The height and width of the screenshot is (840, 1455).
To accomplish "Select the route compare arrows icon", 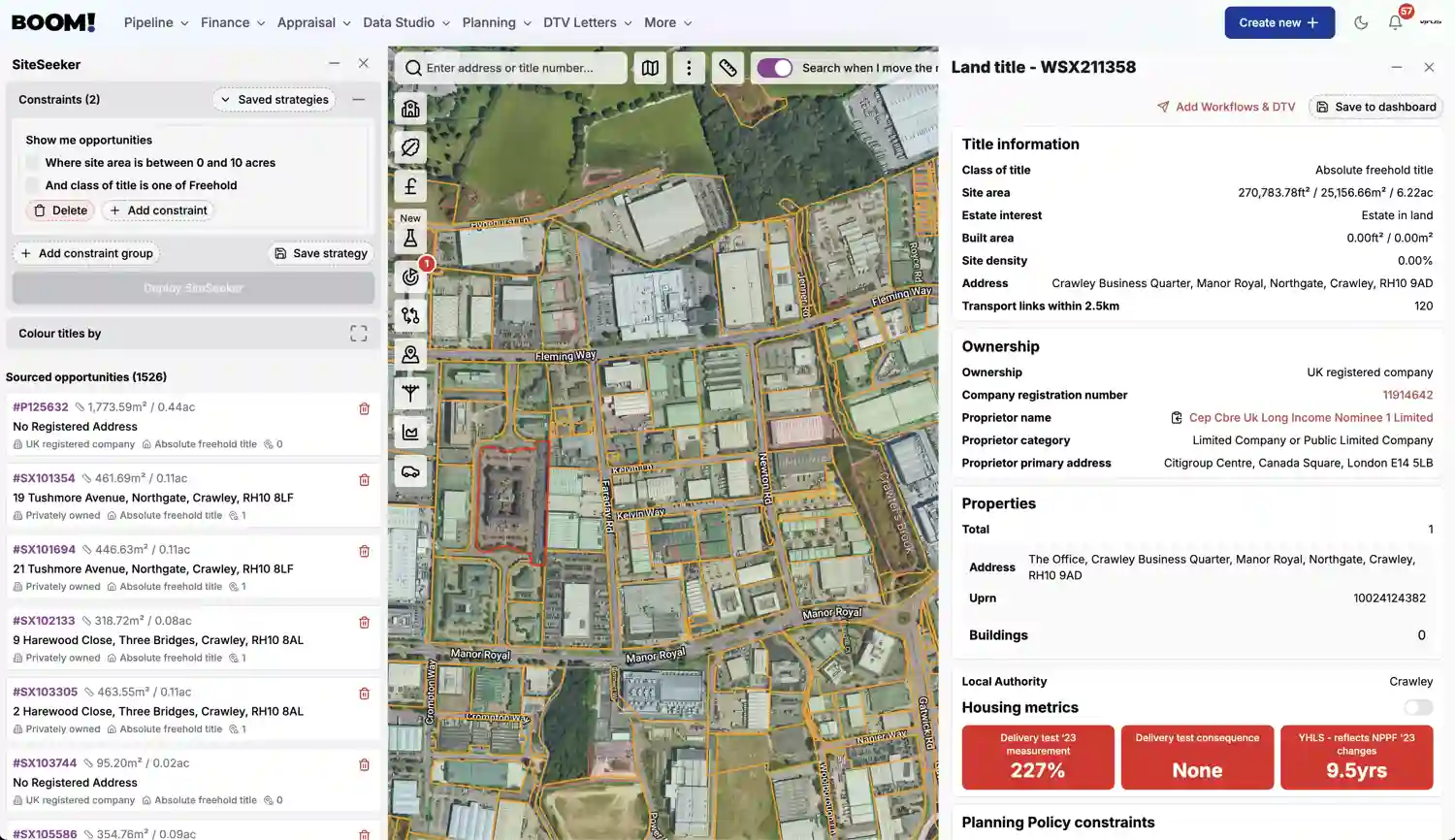I will tap(410, 316).
